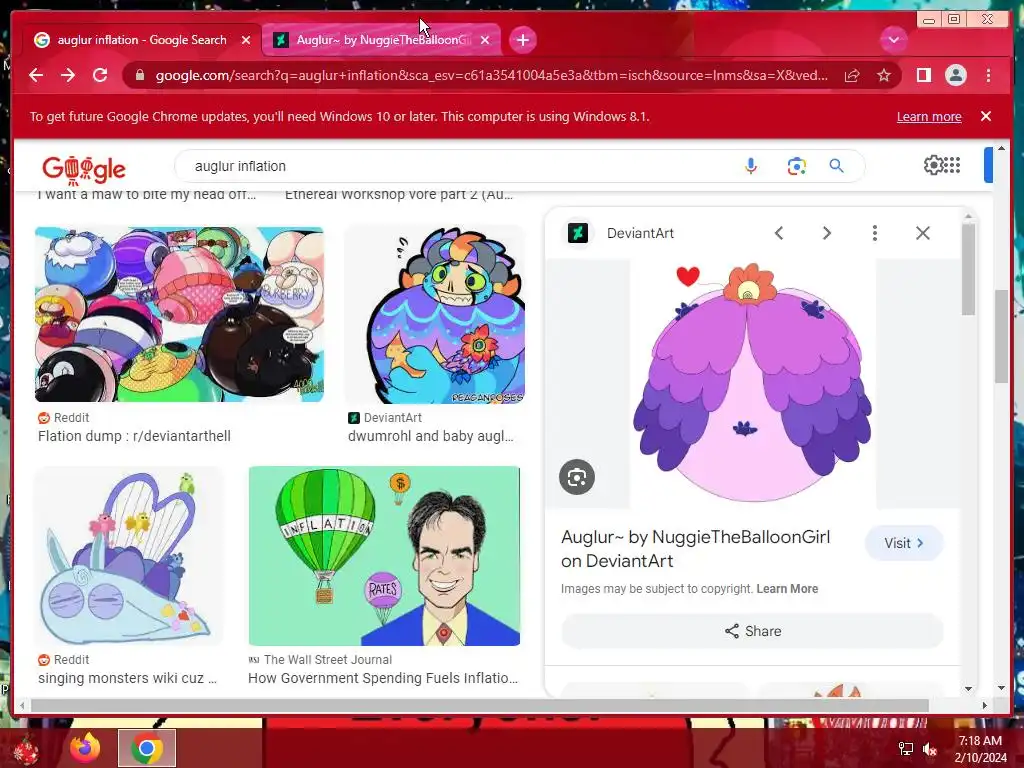Image resolution: width=1024 pixels, height=768 pixels.
Task: Open the Flation dump Reddit image
Action: [x=179, y=314]
